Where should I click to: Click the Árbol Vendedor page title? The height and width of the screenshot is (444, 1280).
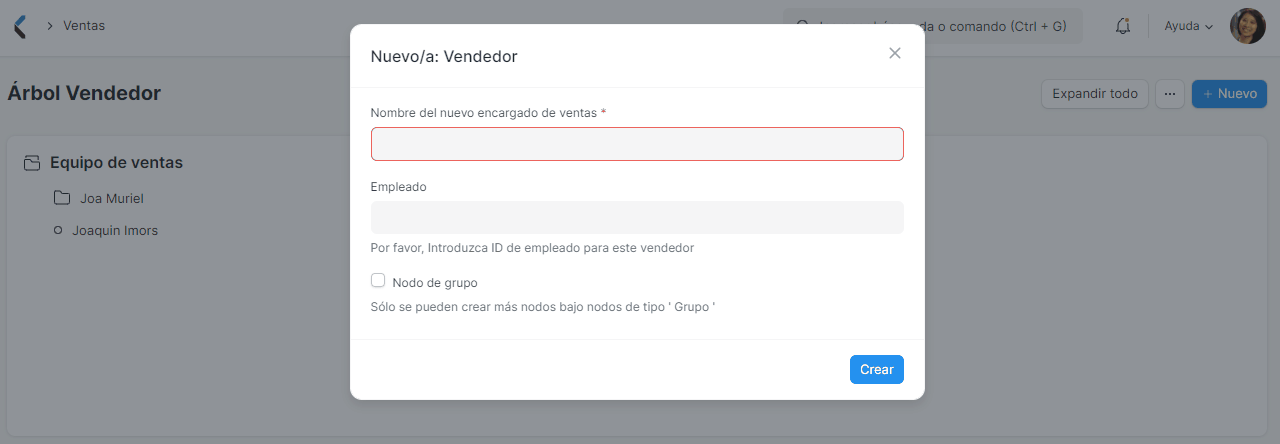pyautogui.click(x=84, y=93)
